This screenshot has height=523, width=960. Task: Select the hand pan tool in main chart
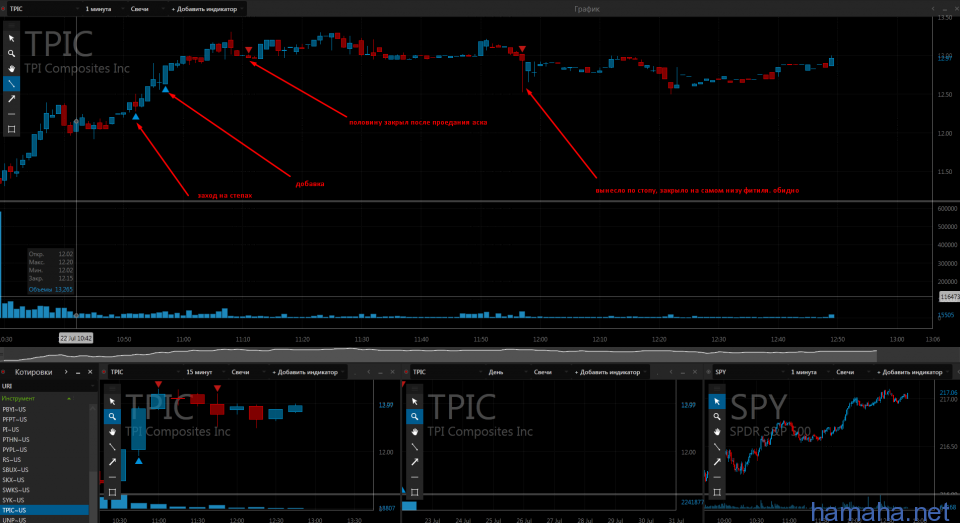tap(11, 69)
